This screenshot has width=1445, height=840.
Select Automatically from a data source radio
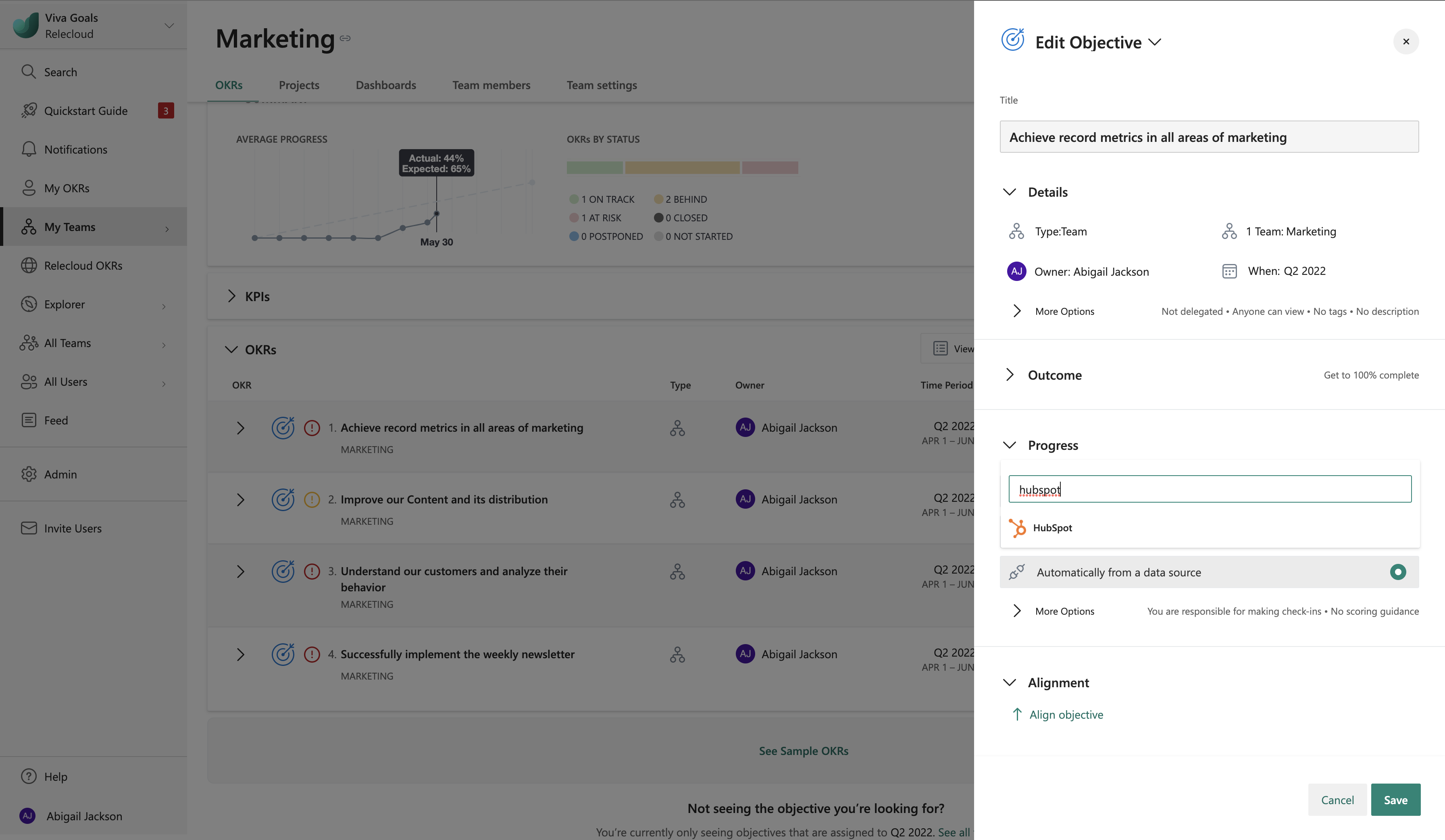[x=1397, y=572]
